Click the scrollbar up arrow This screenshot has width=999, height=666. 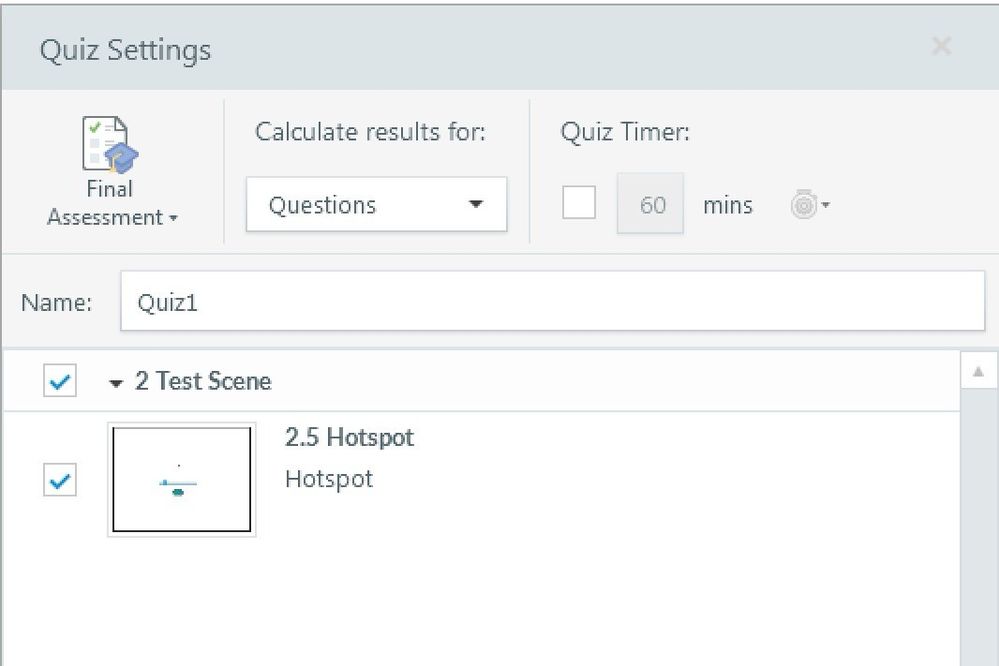click(x=978, y=371)
